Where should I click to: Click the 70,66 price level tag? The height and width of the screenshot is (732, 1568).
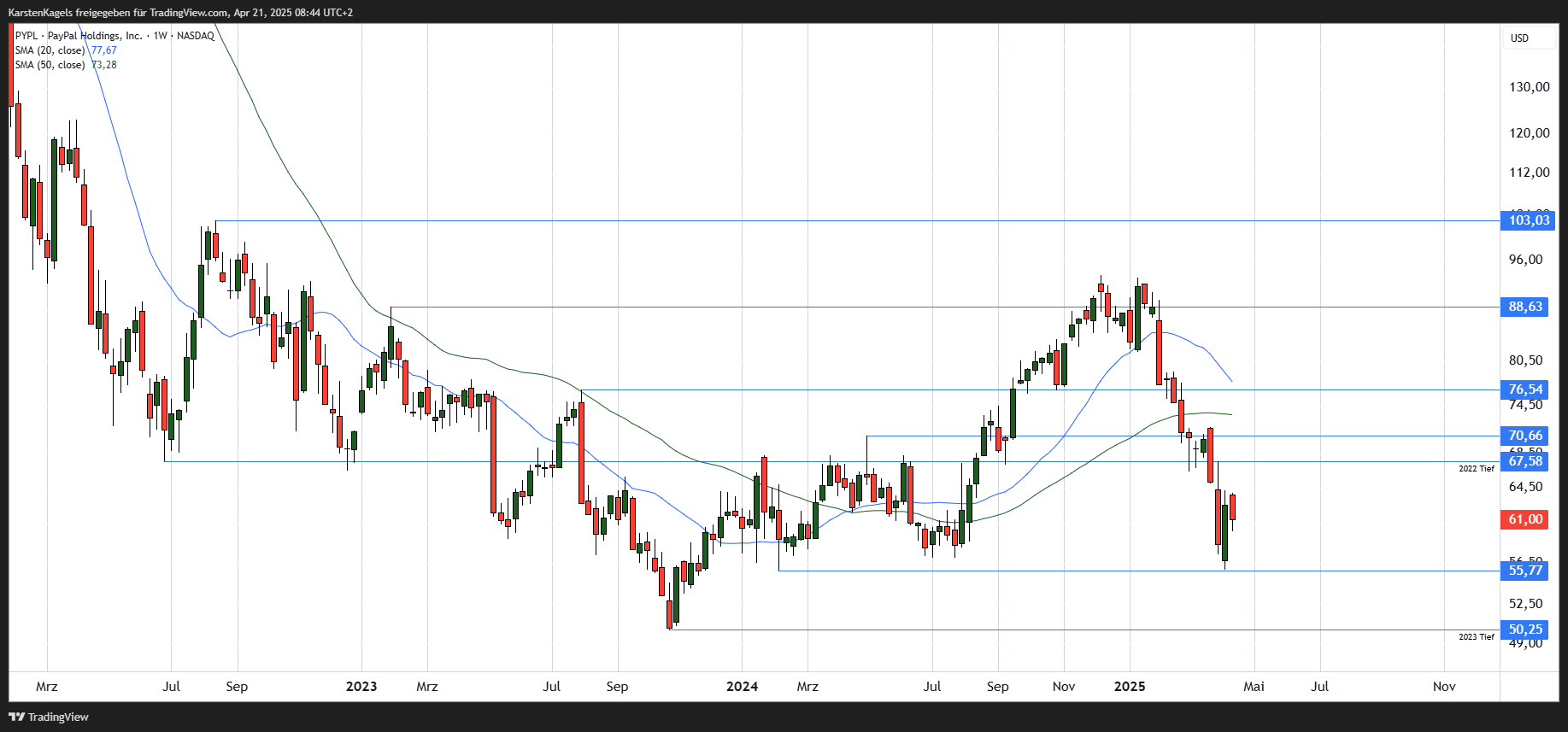(1525, 436)
